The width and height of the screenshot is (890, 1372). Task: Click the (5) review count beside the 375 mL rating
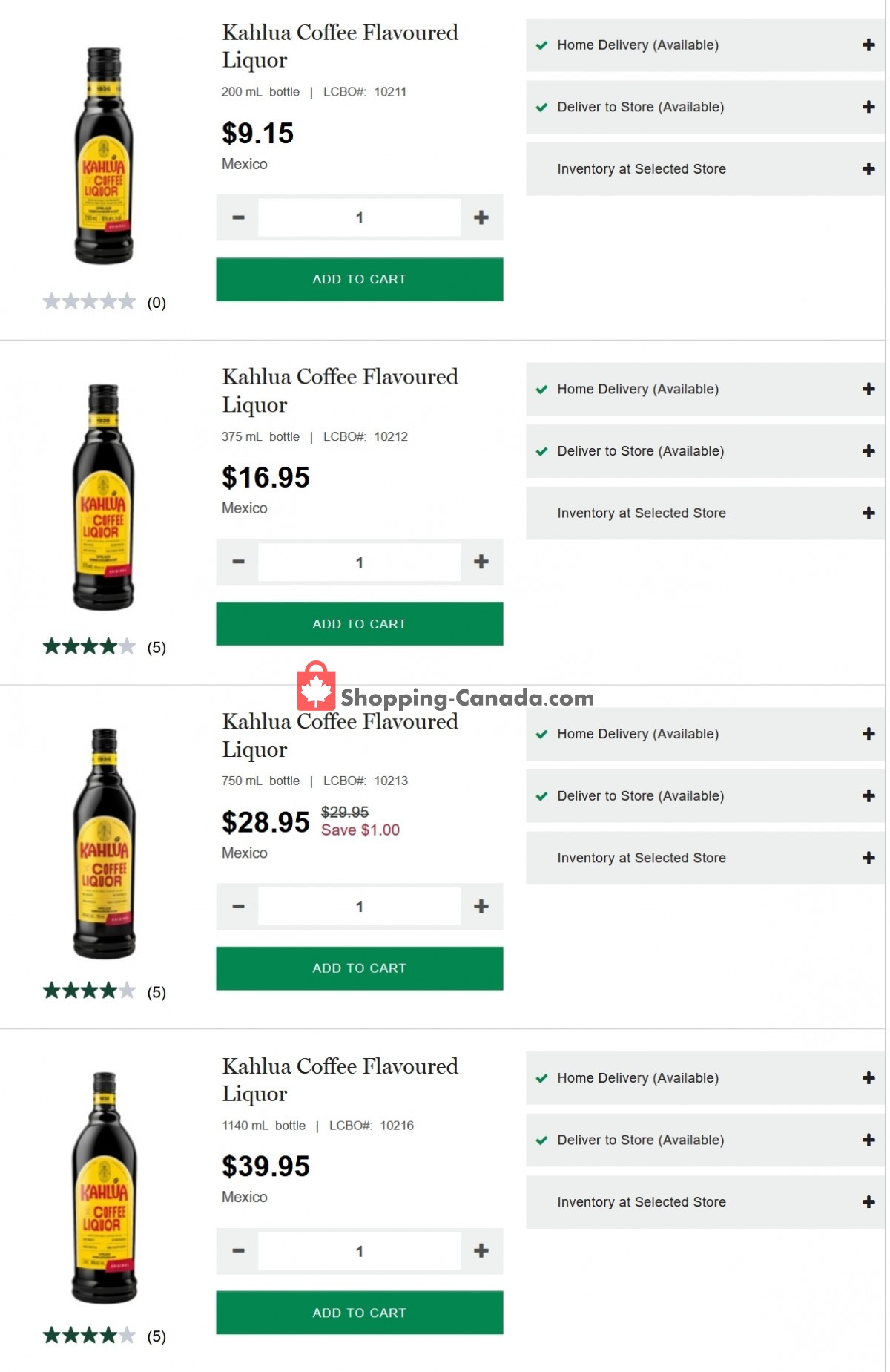point(156,646)
